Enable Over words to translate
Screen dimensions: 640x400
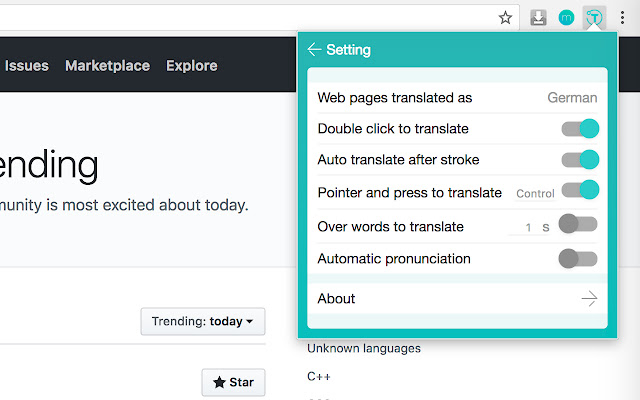coord(578,224)
